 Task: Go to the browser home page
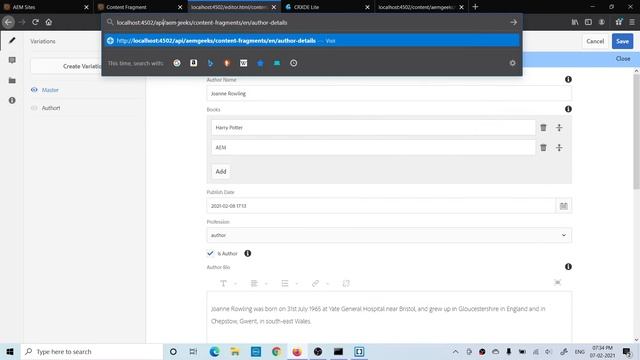(x=49, y=22)
